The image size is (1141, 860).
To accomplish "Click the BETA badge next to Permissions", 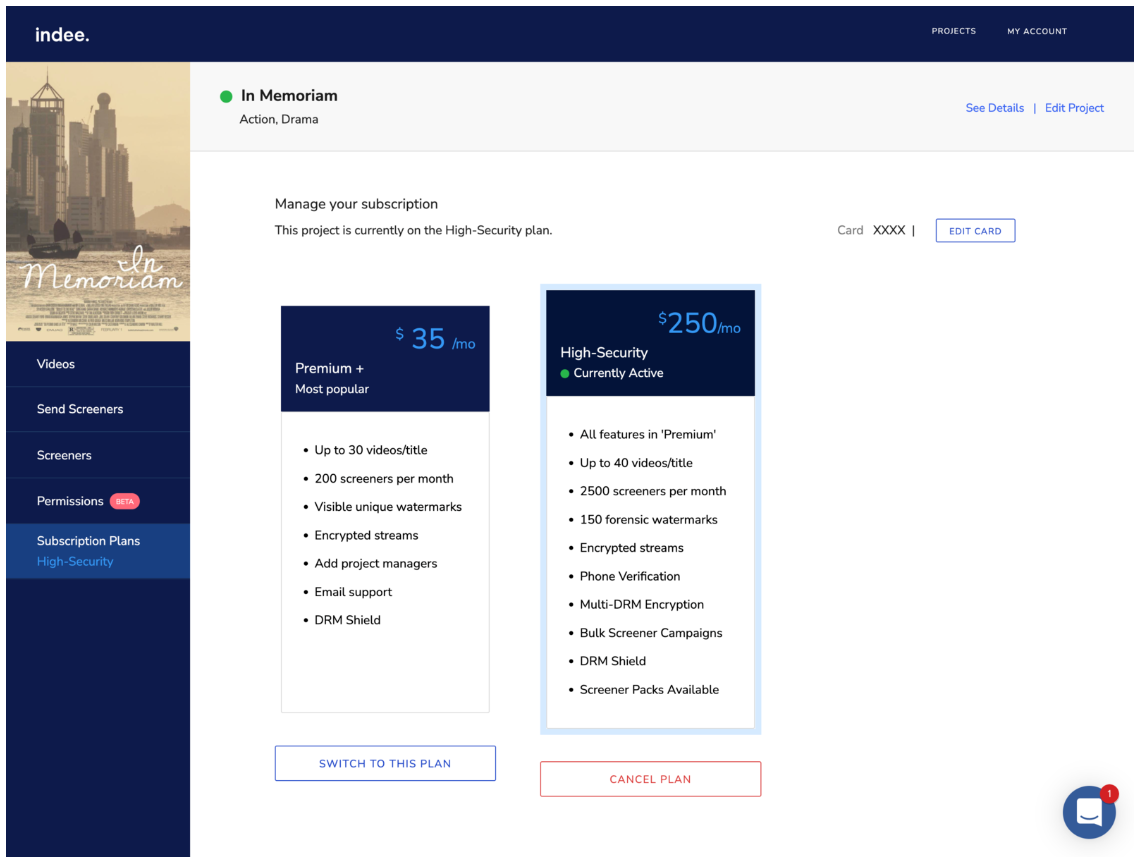I will coord(125,501).
